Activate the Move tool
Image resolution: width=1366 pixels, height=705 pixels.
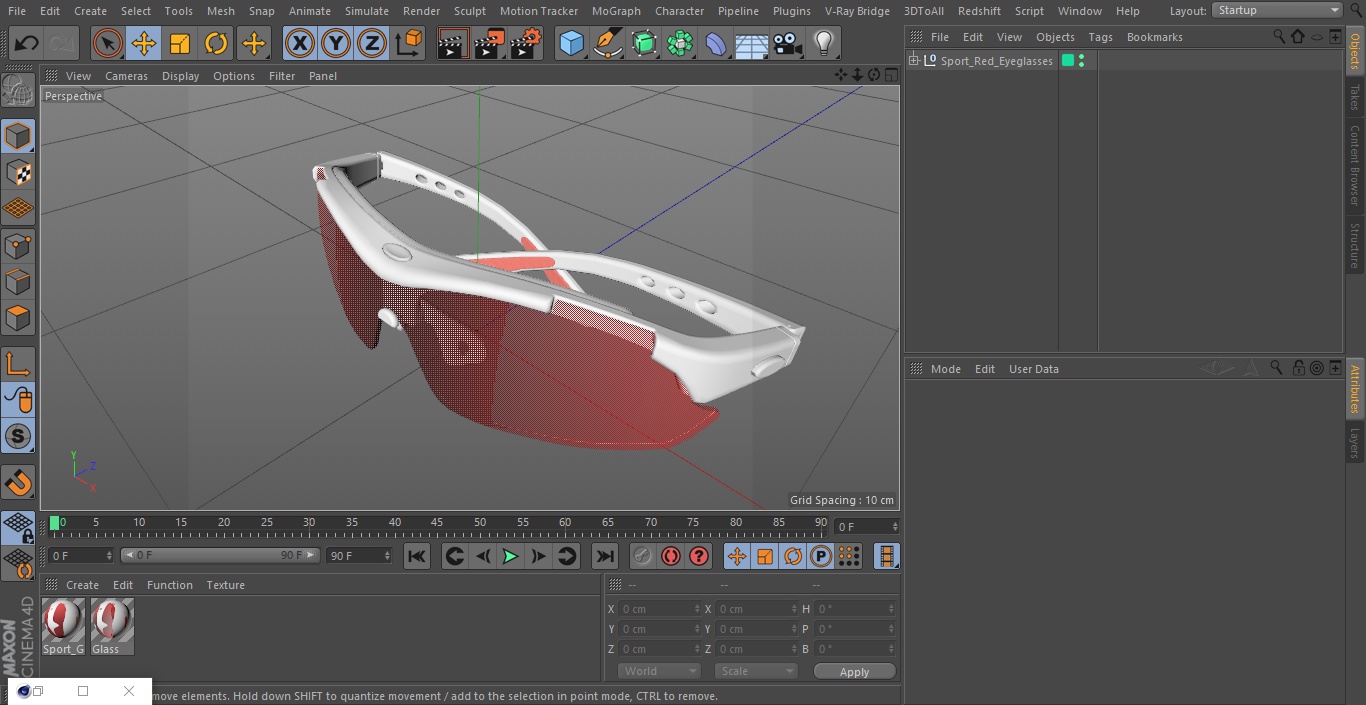pyautogui.click(x=144, y=44)
